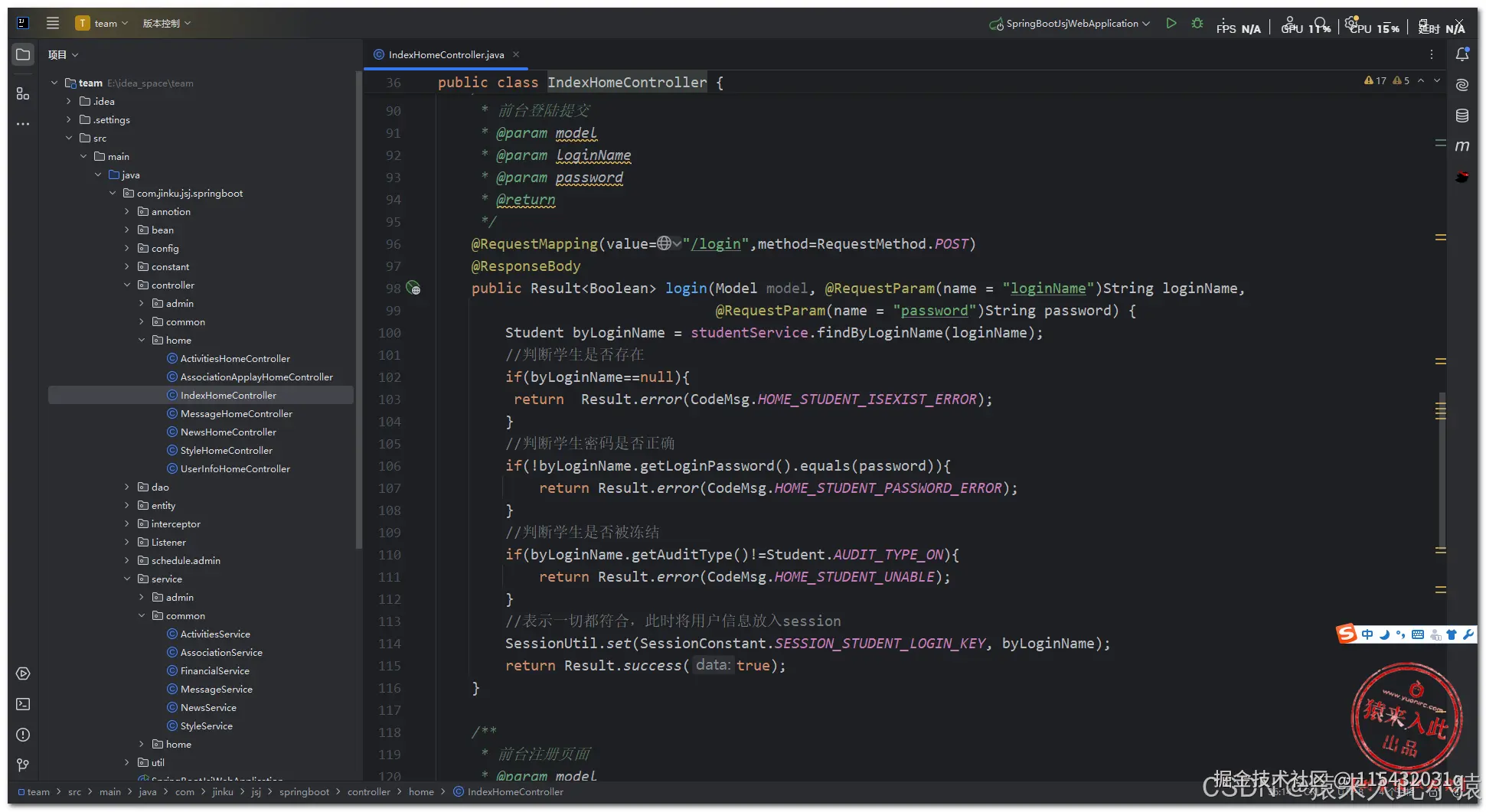Screen dimensions: 1486x812
Task: Toggle Sogou full/half-width moon icon
Action: click(x=1384, y=634)
